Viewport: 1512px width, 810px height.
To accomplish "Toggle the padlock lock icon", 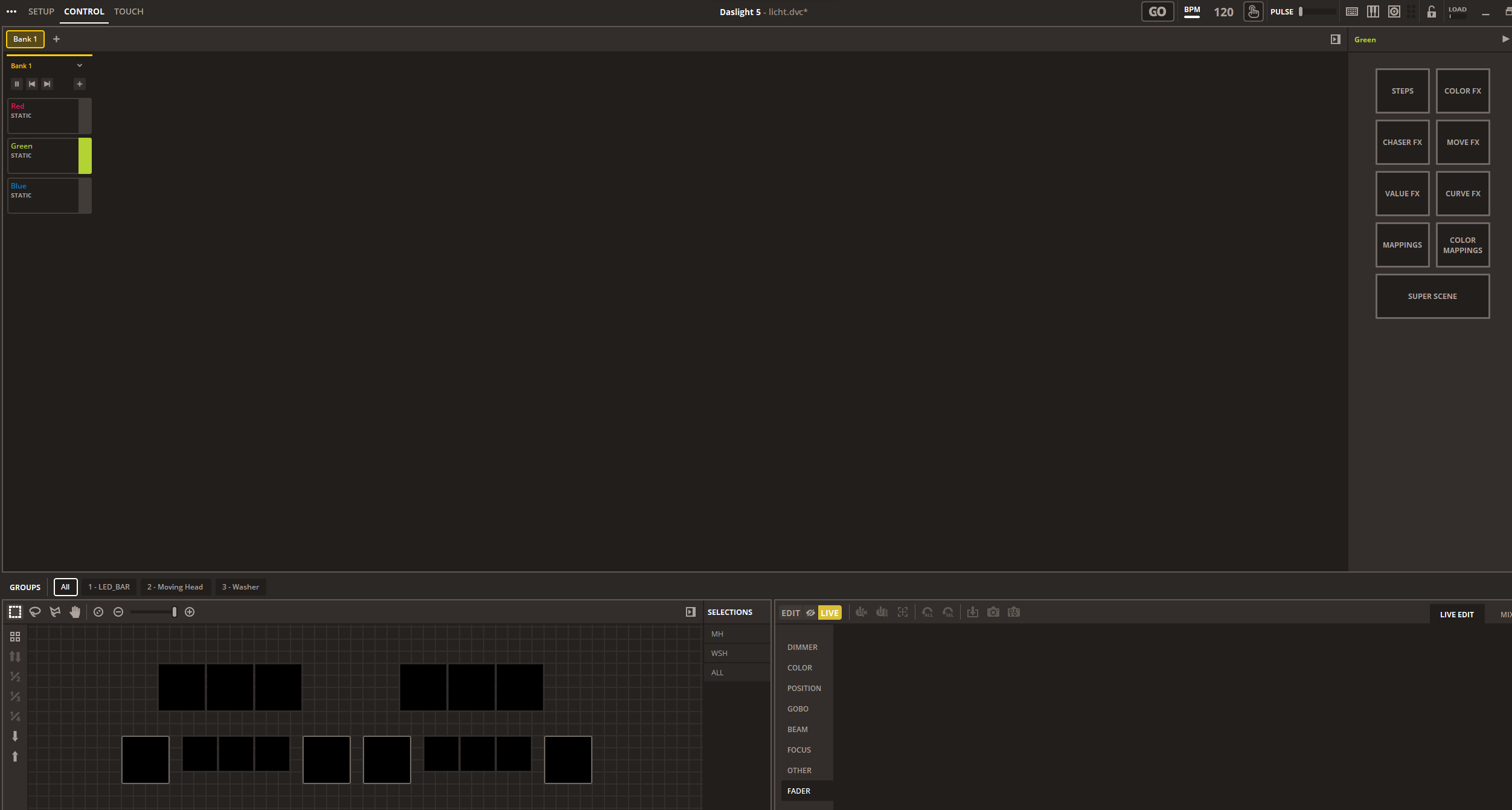I will [x=1432, y=11].
